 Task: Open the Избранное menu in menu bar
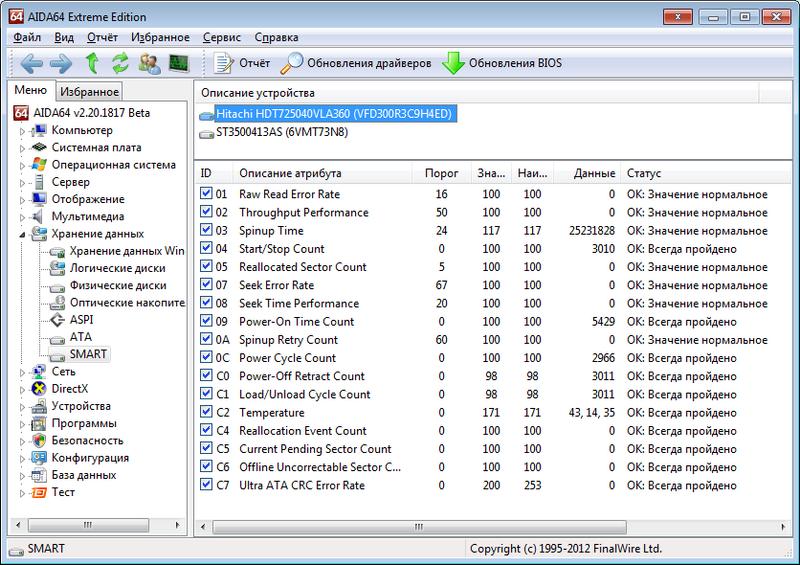tap(160, 37)
